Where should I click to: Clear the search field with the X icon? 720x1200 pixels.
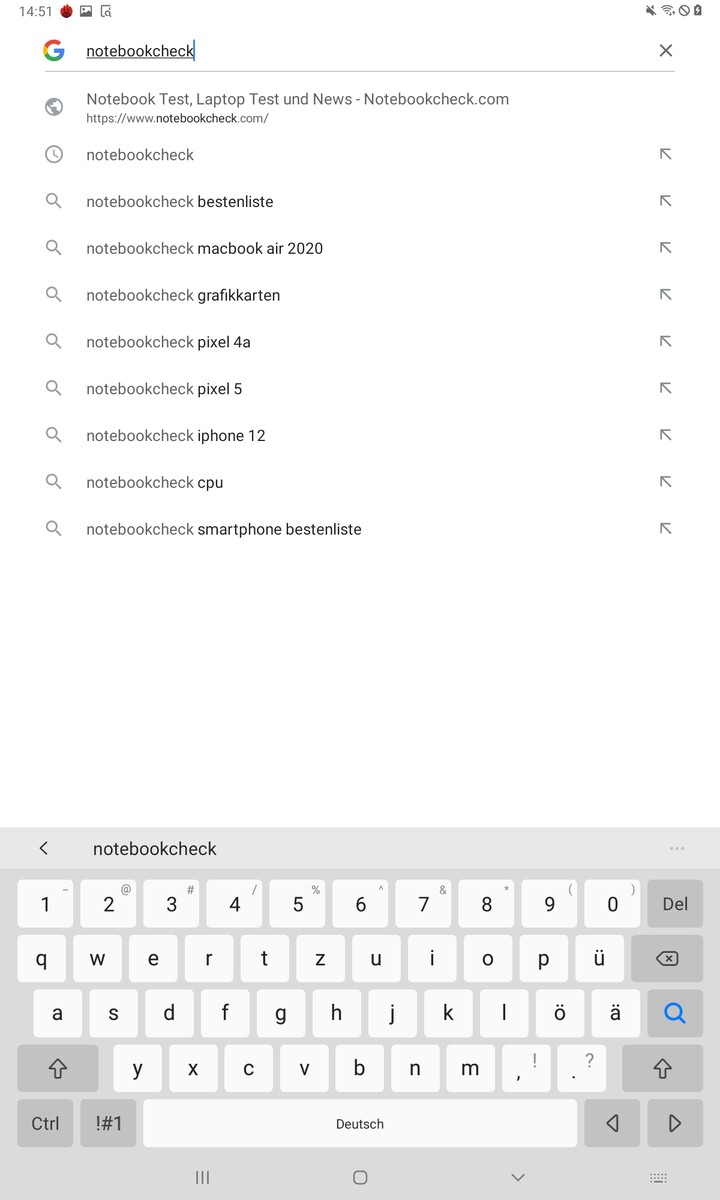(665, 51)
